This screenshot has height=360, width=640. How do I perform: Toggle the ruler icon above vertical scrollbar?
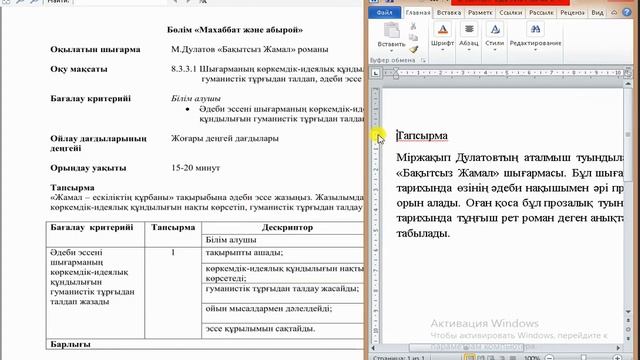[628, 73]
